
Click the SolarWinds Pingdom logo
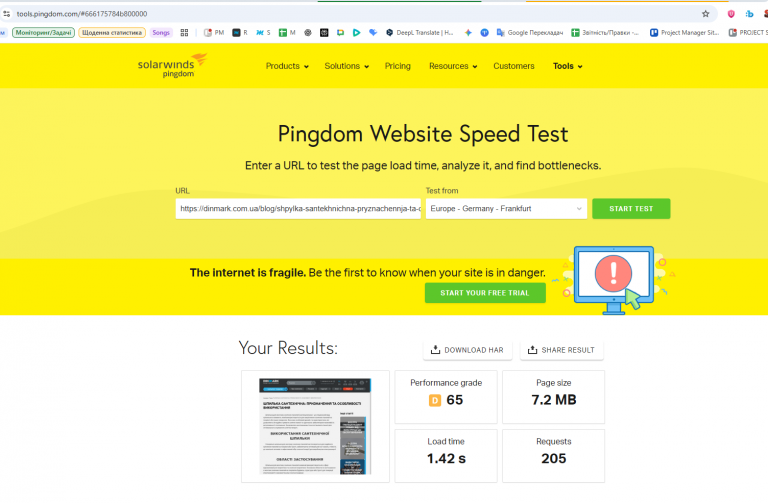tap(172, 66)
